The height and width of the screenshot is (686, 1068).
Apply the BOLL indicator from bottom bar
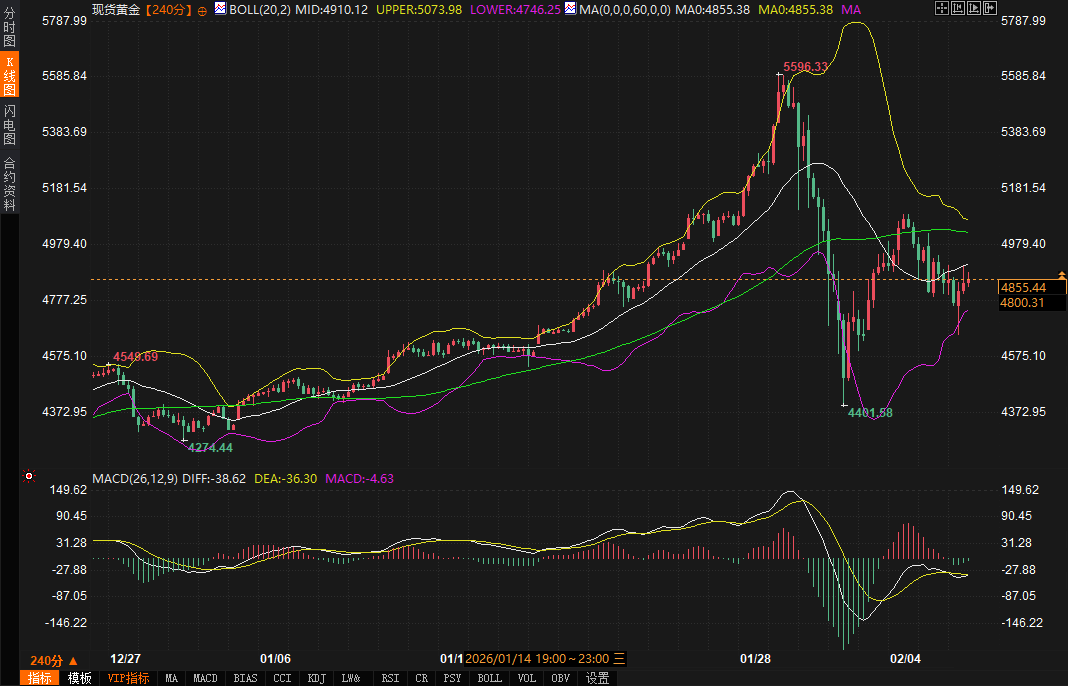[489, 678]
